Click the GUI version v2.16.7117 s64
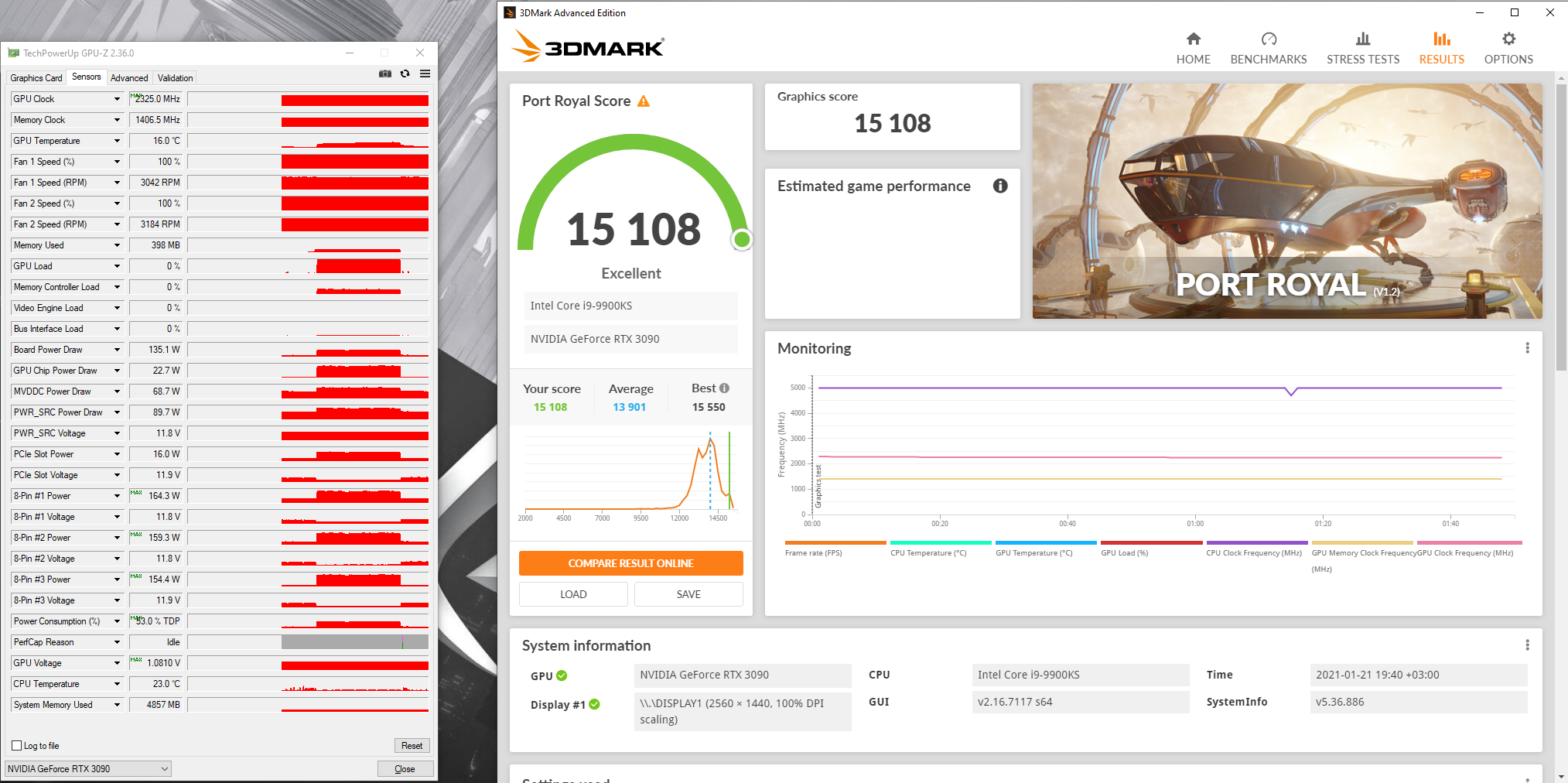This screenshot has height=783, width=1568. tap(1081, 703)
